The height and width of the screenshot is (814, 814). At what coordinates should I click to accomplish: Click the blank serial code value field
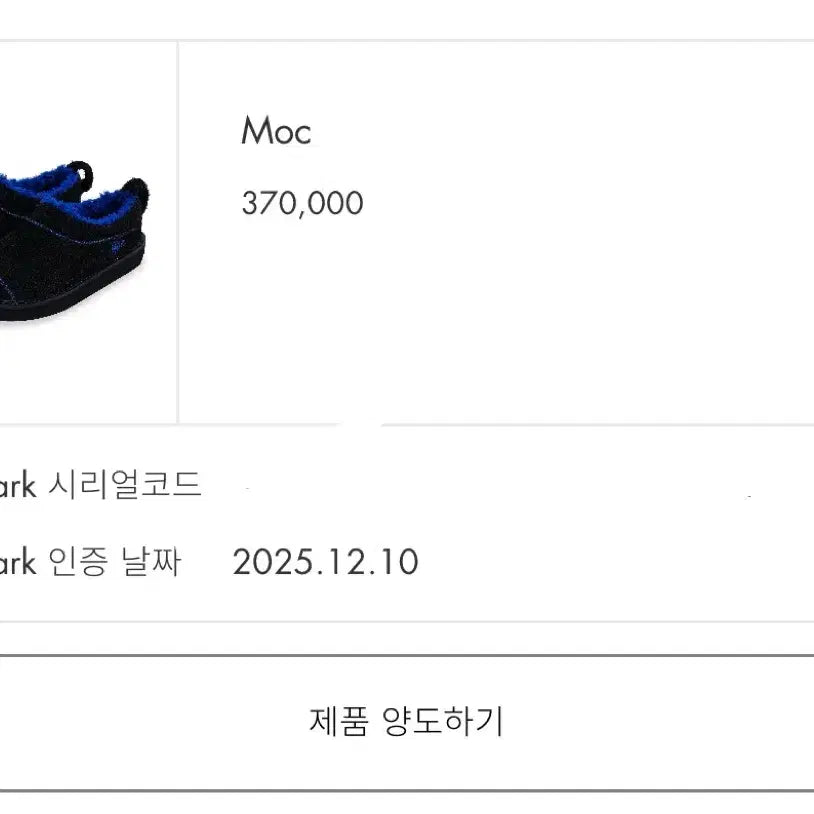tap(500, 487)
